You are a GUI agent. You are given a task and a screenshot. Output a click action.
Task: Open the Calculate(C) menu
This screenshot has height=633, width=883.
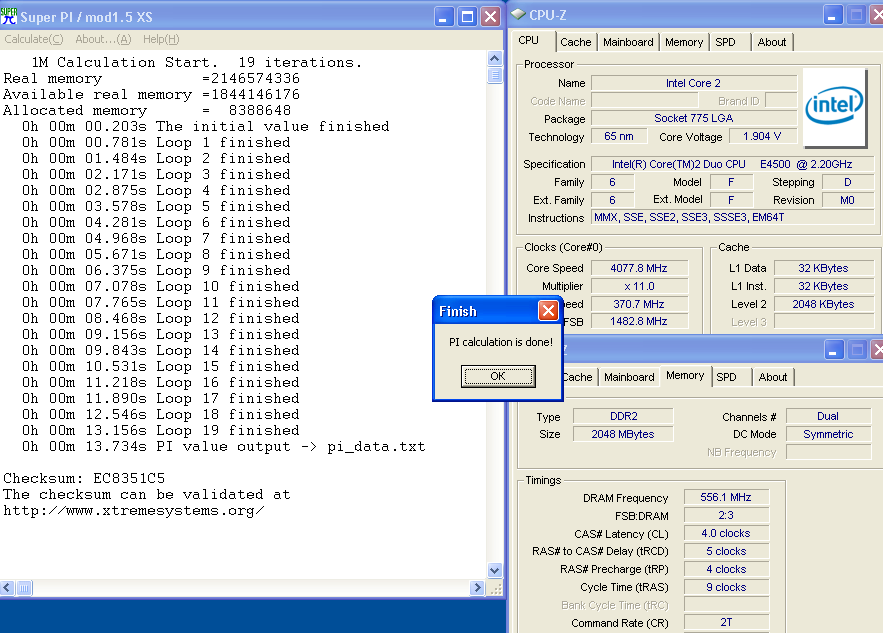[x=34, y=39]
